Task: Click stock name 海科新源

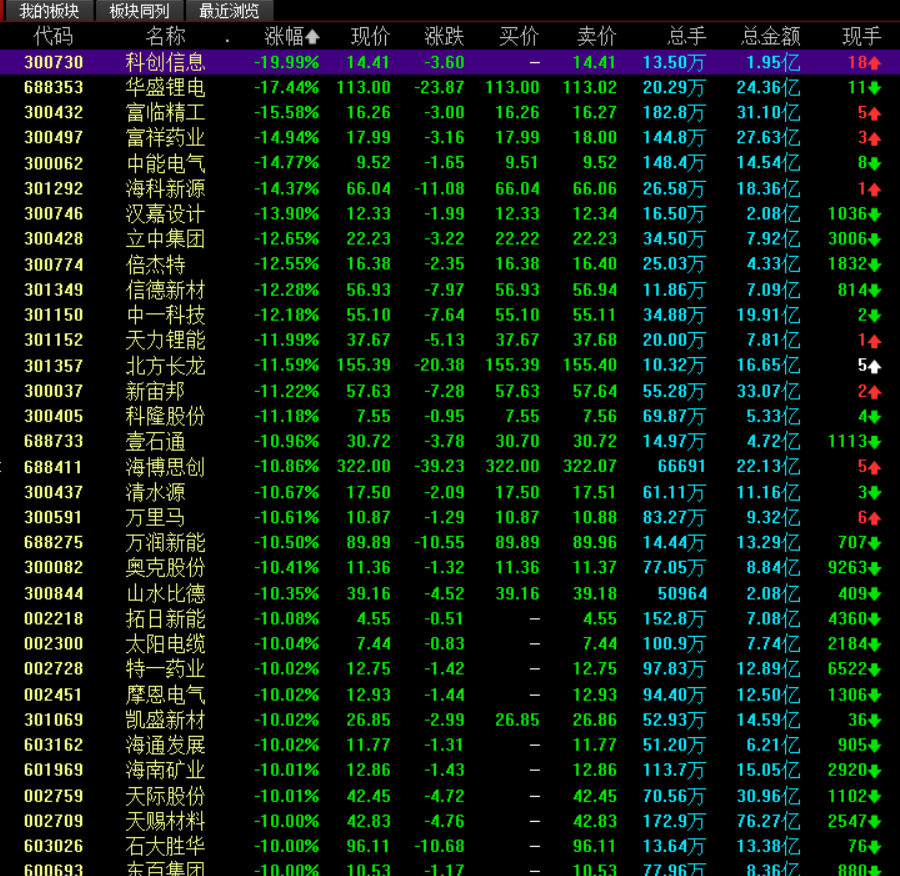Action: click(x=165, y=189)
